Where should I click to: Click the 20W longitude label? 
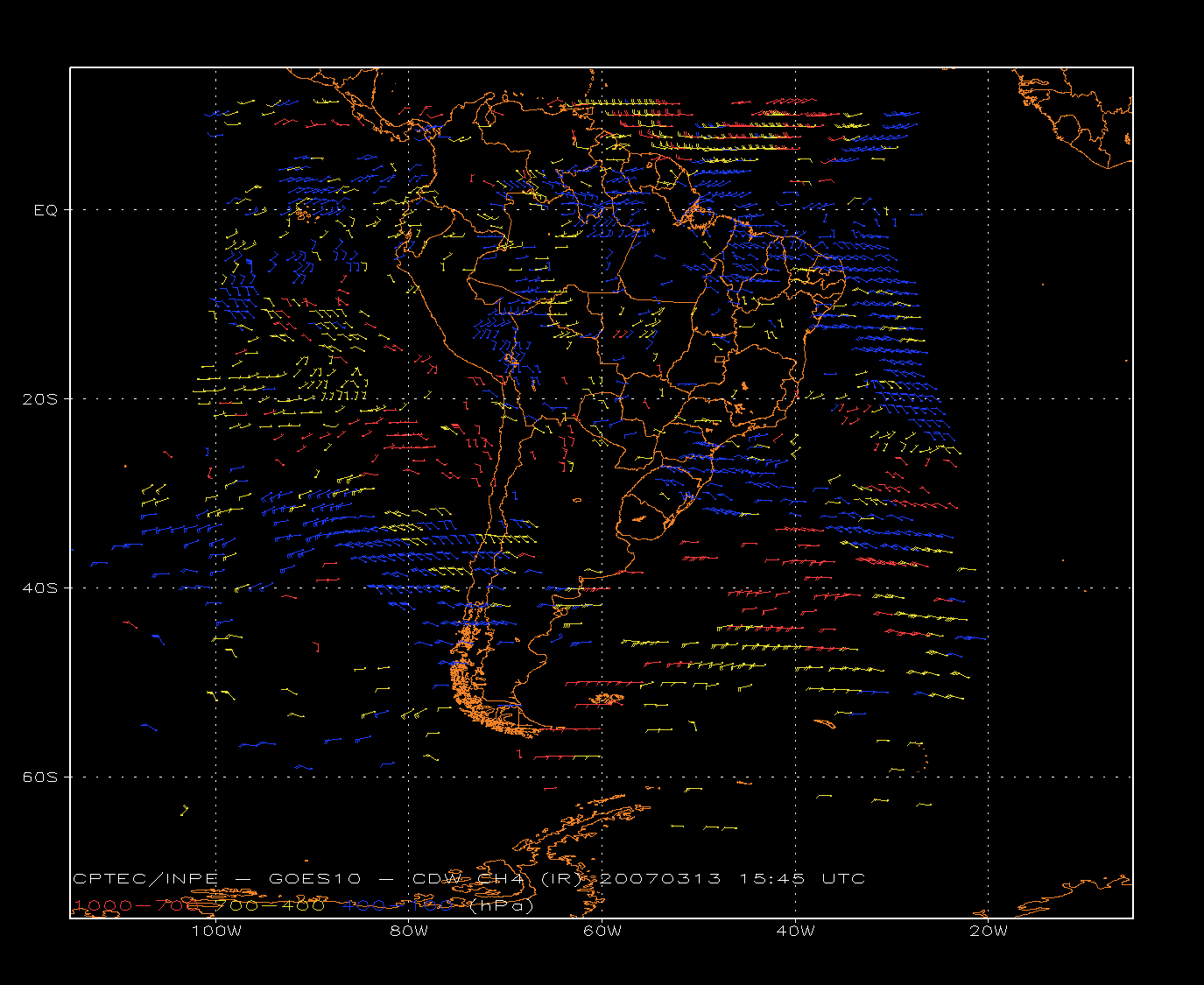click(989, 931)
